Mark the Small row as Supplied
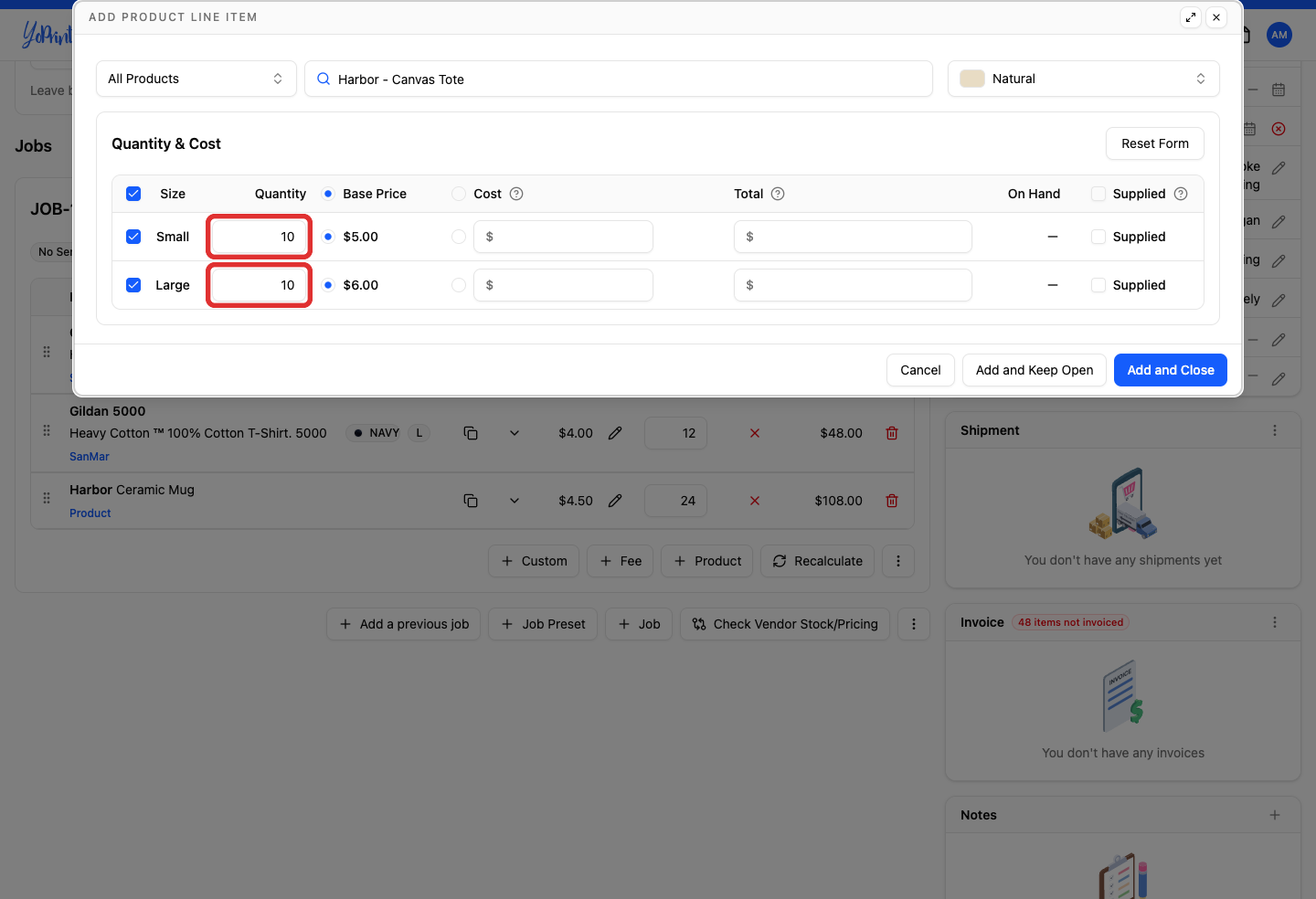The height and width of the screenshot is (899, 1316). tap(1098, 237)
